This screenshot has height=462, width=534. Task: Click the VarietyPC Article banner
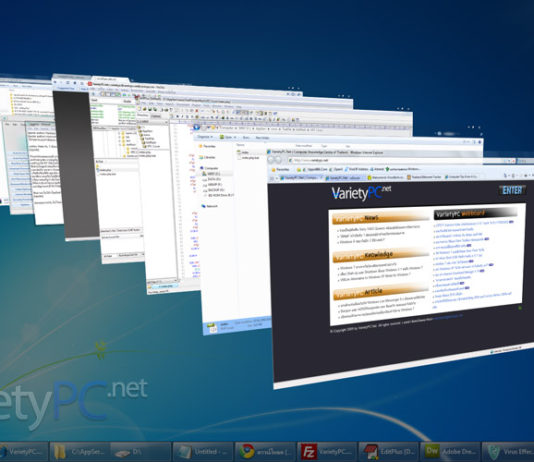[380, 293]
